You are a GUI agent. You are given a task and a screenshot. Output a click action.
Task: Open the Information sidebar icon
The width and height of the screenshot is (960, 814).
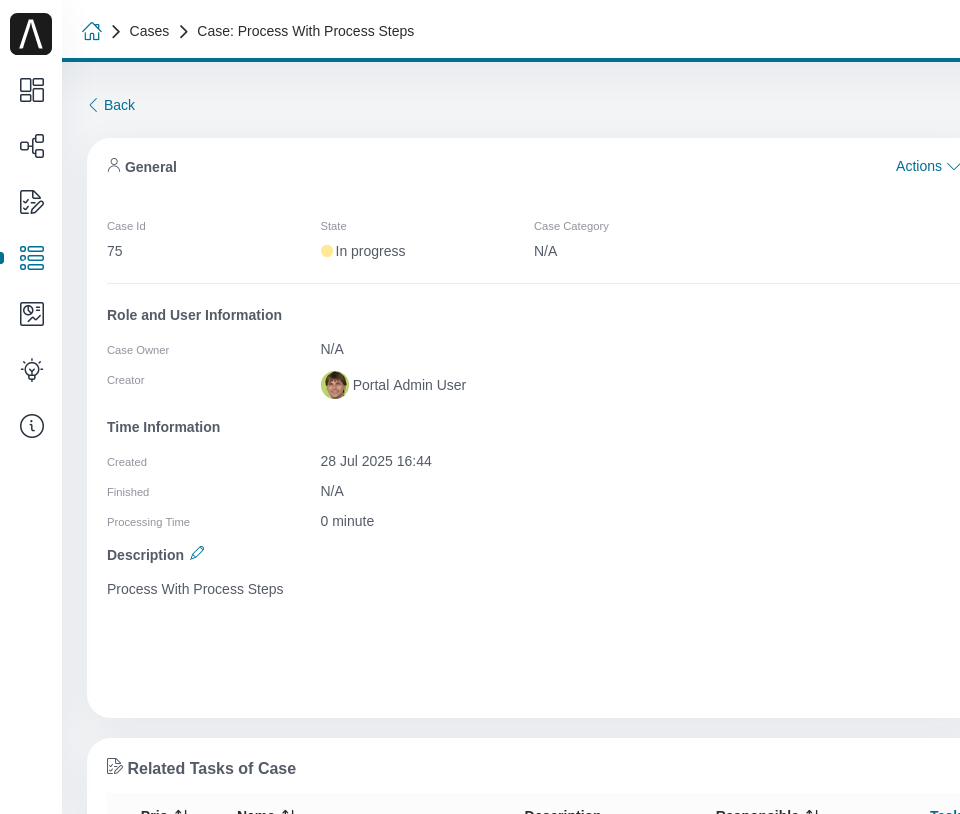(x=32, y=426)
